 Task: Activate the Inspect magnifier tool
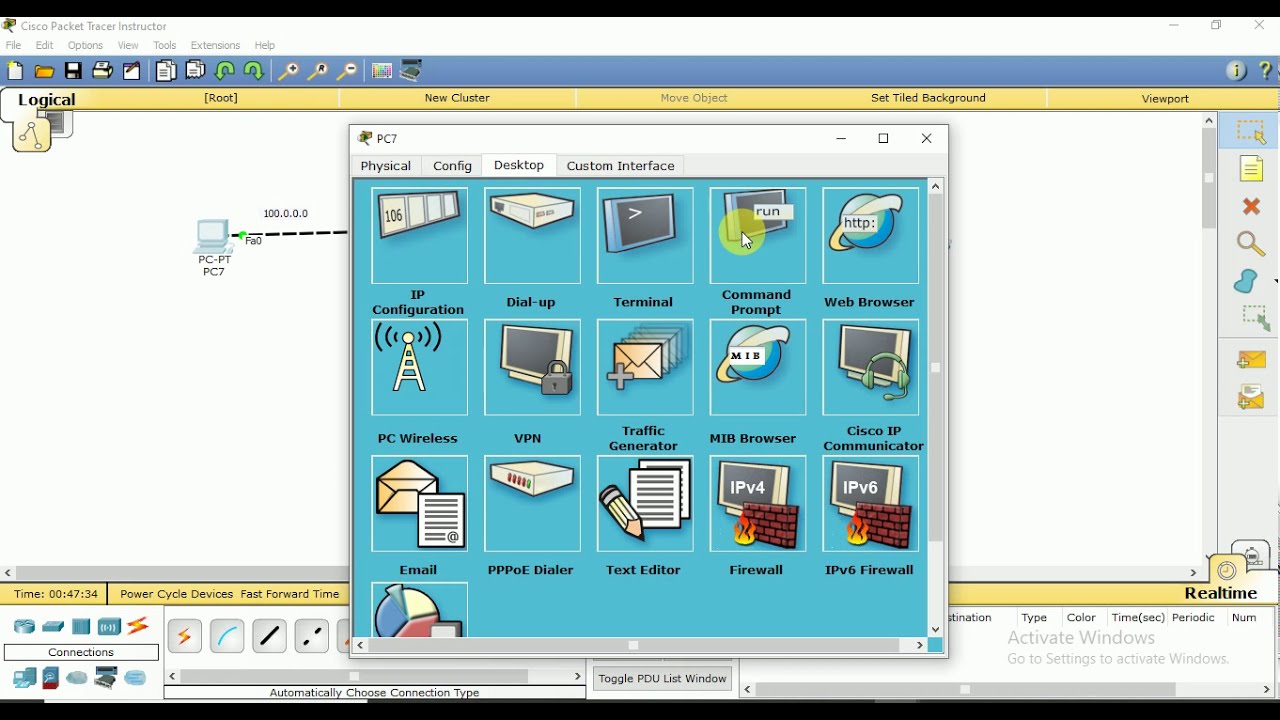(1253, 245)
